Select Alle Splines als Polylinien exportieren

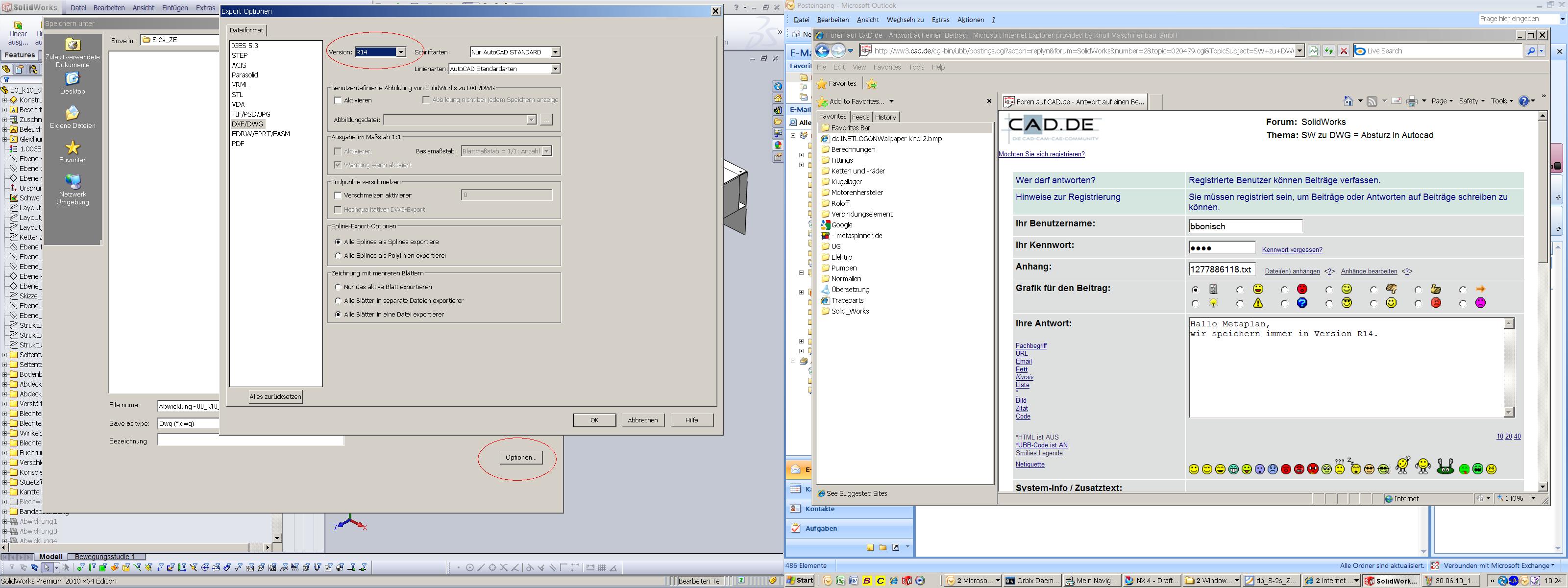[339, 256]
